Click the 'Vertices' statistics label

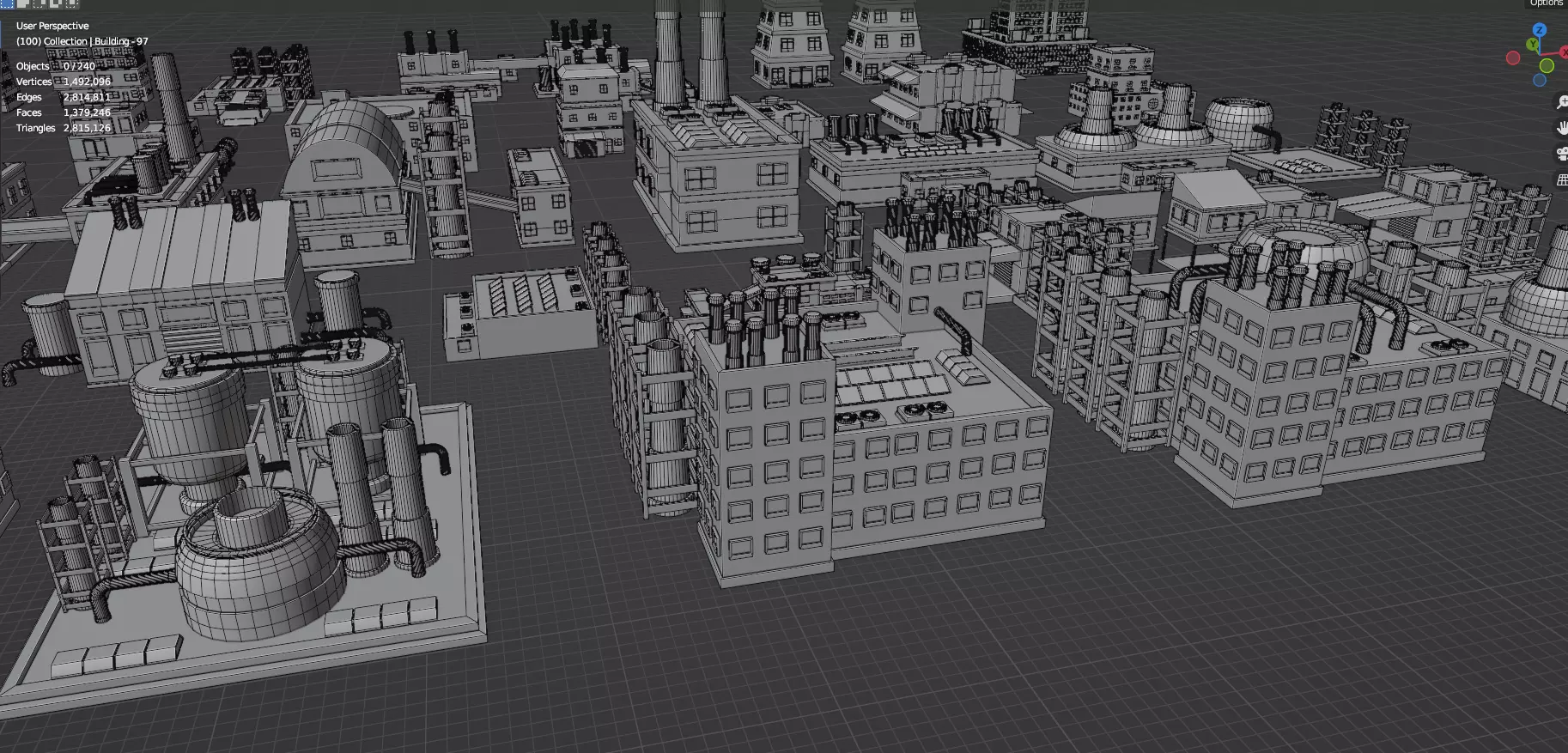(x=33, y=82)
